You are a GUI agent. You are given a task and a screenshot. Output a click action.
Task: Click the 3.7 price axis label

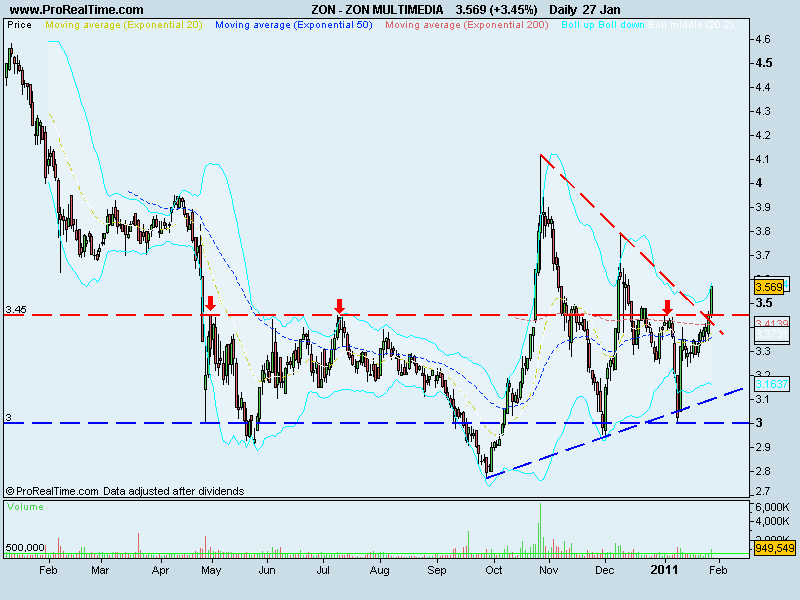763,255
